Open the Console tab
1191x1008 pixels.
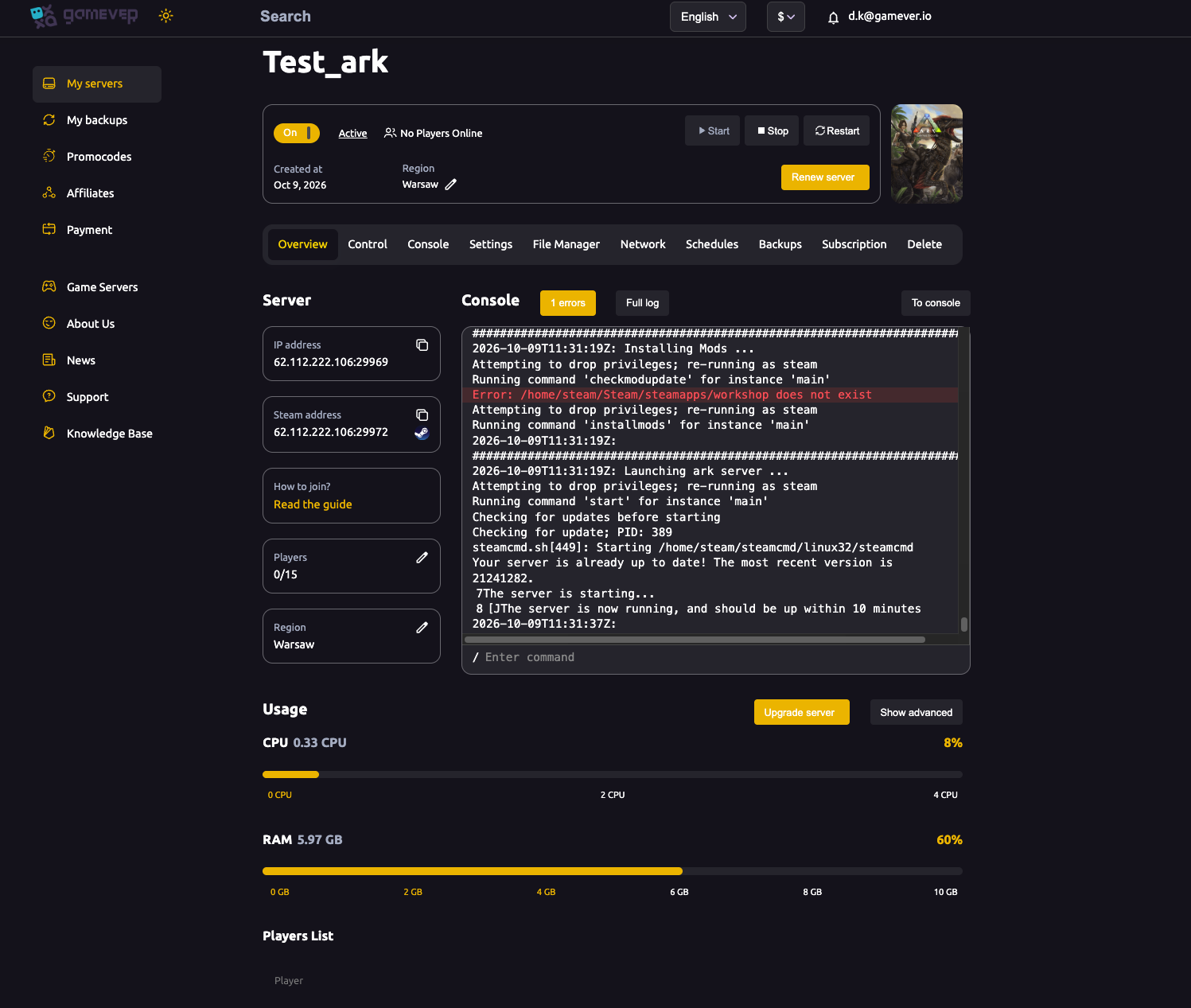pos(428,244)
